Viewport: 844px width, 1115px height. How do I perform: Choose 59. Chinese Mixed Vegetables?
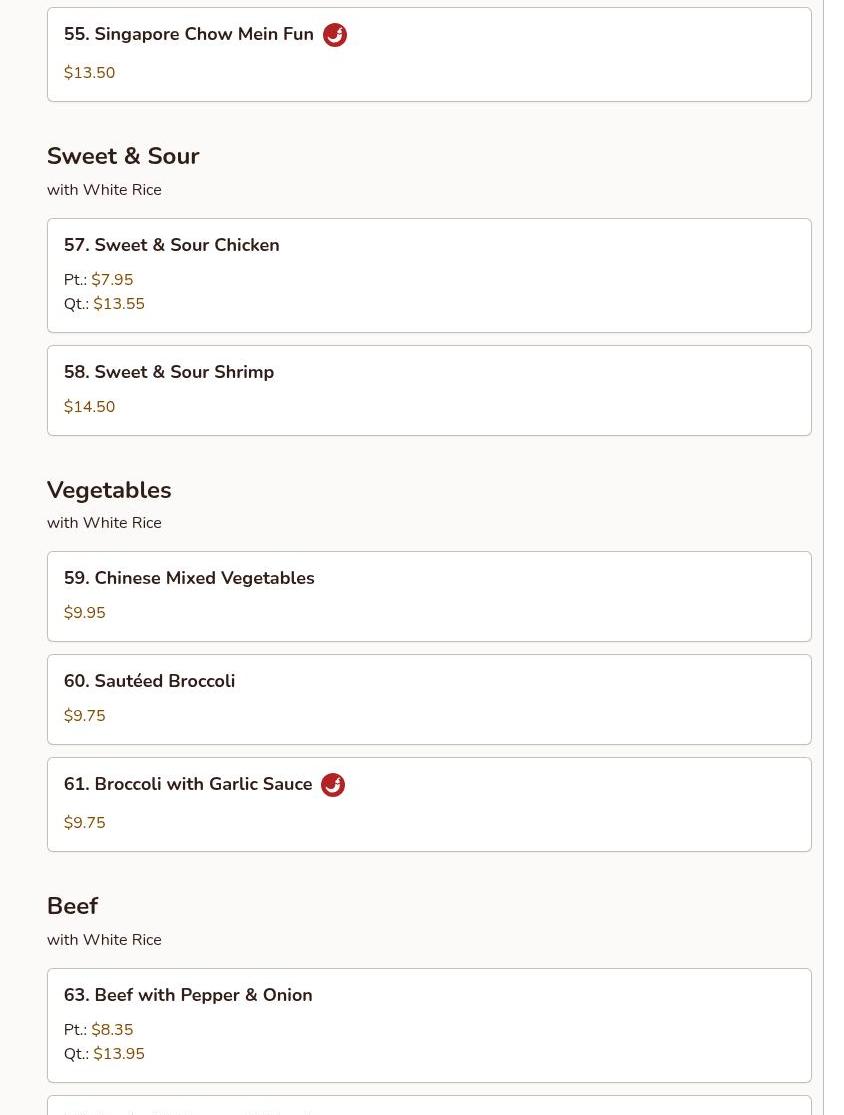pos(189,578)
